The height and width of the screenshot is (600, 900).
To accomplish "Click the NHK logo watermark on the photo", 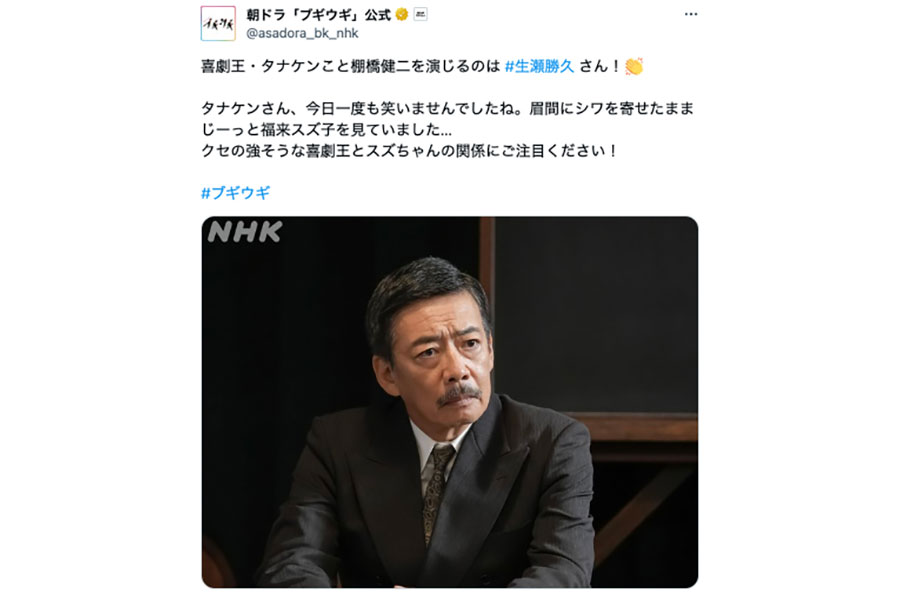I will coord(245,232).
